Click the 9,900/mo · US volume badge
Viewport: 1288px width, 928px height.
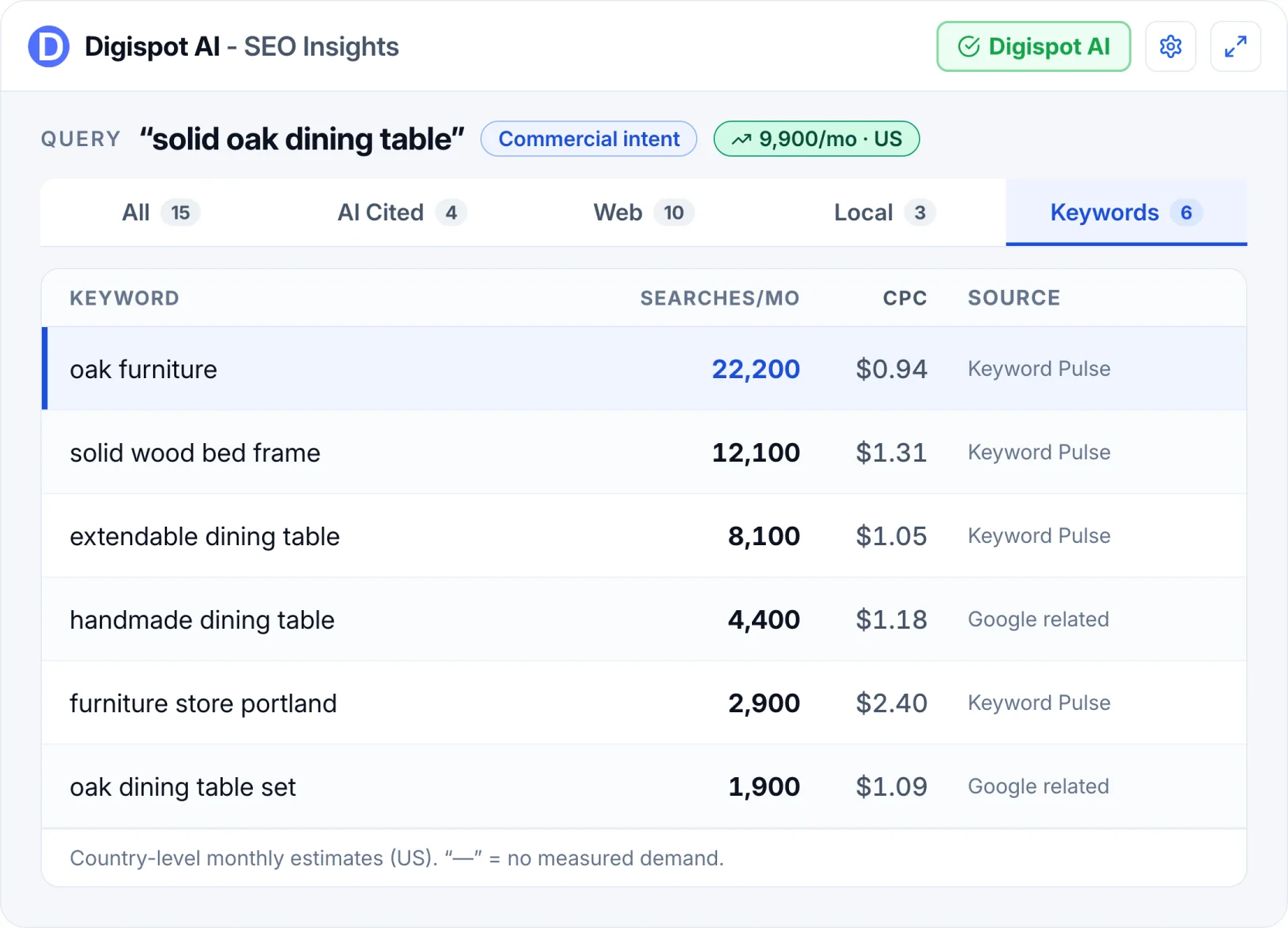[816, 139]
